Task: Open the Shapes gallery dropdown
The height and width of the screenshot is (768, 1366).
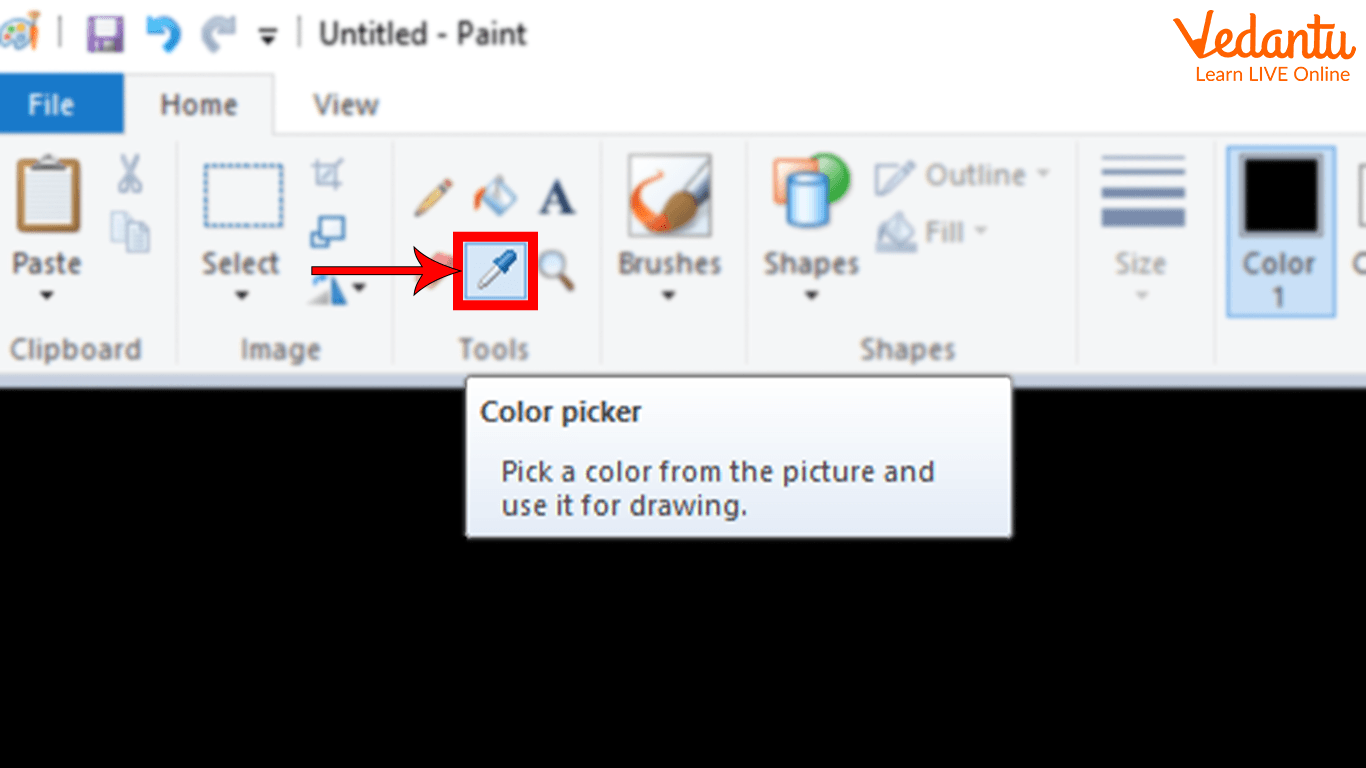Action: 811,296
